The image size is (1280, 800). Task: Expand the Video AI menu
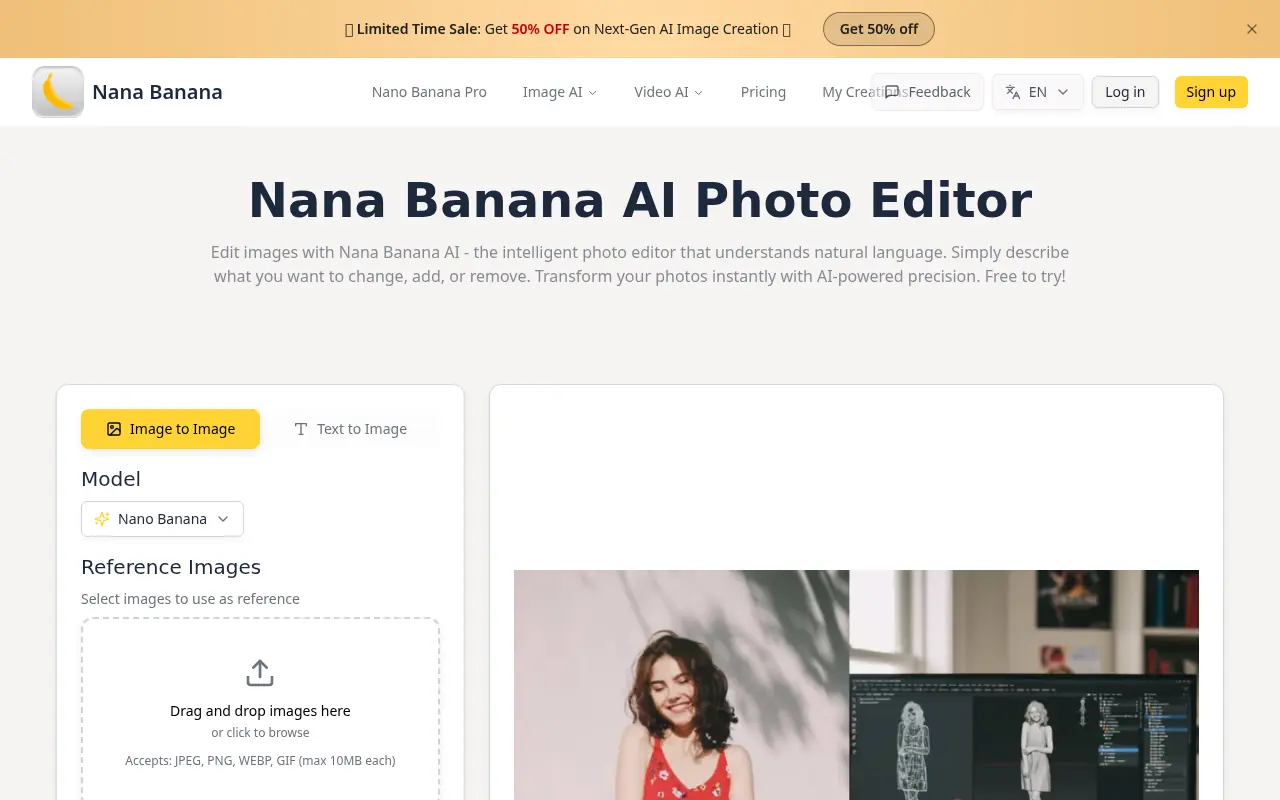668,91
